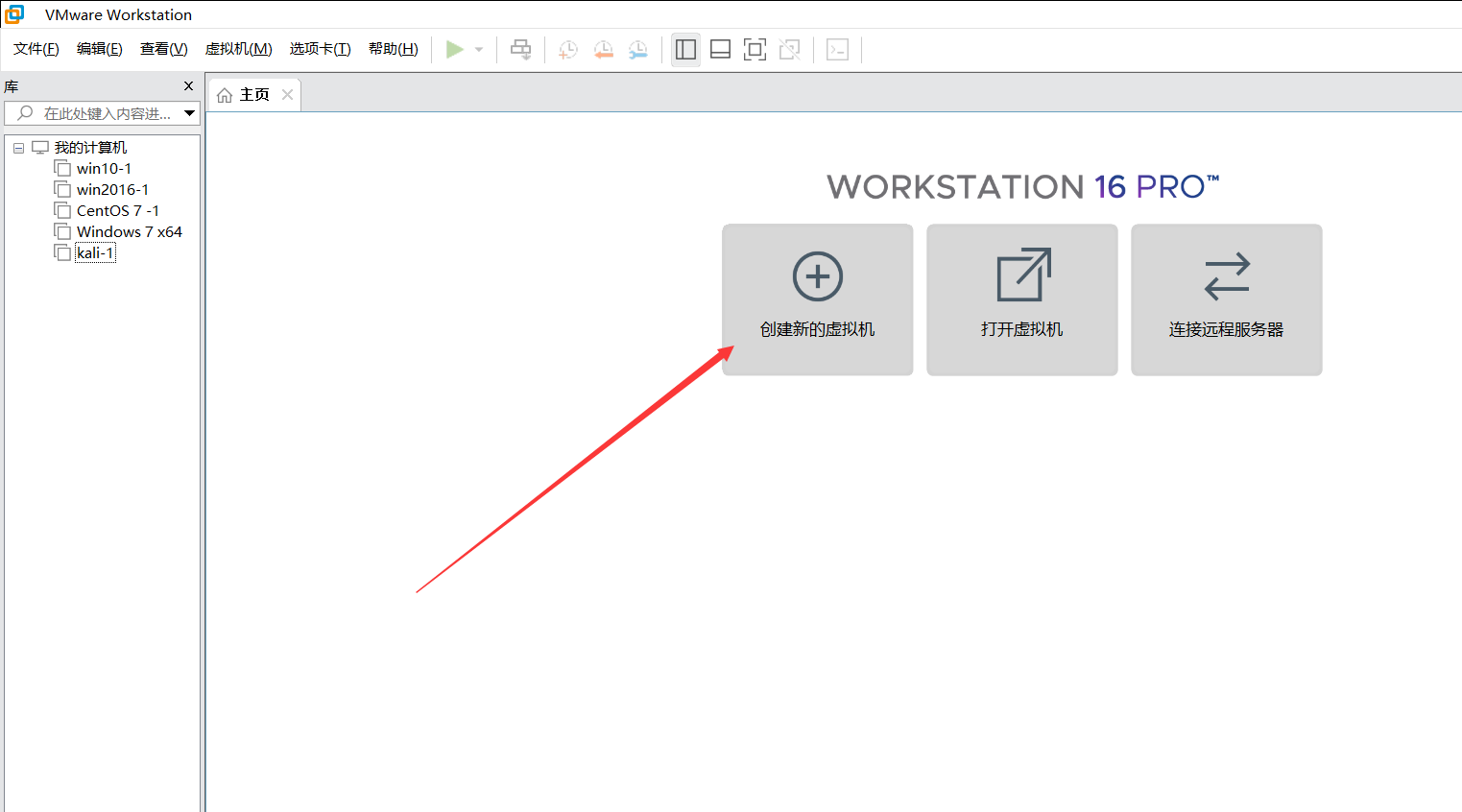The image size is (1462, 812).
Task: Click the plus circle icon for new VM
Action: (x=818, y=276)
